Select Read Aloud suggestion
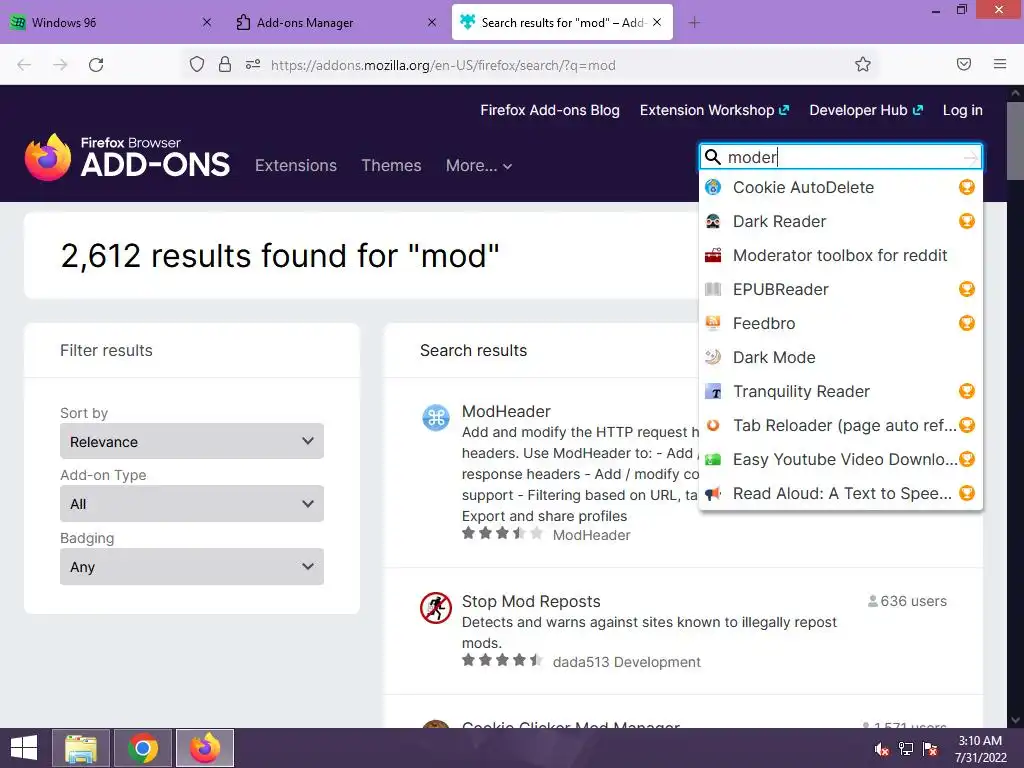 (x=840, y=493)
